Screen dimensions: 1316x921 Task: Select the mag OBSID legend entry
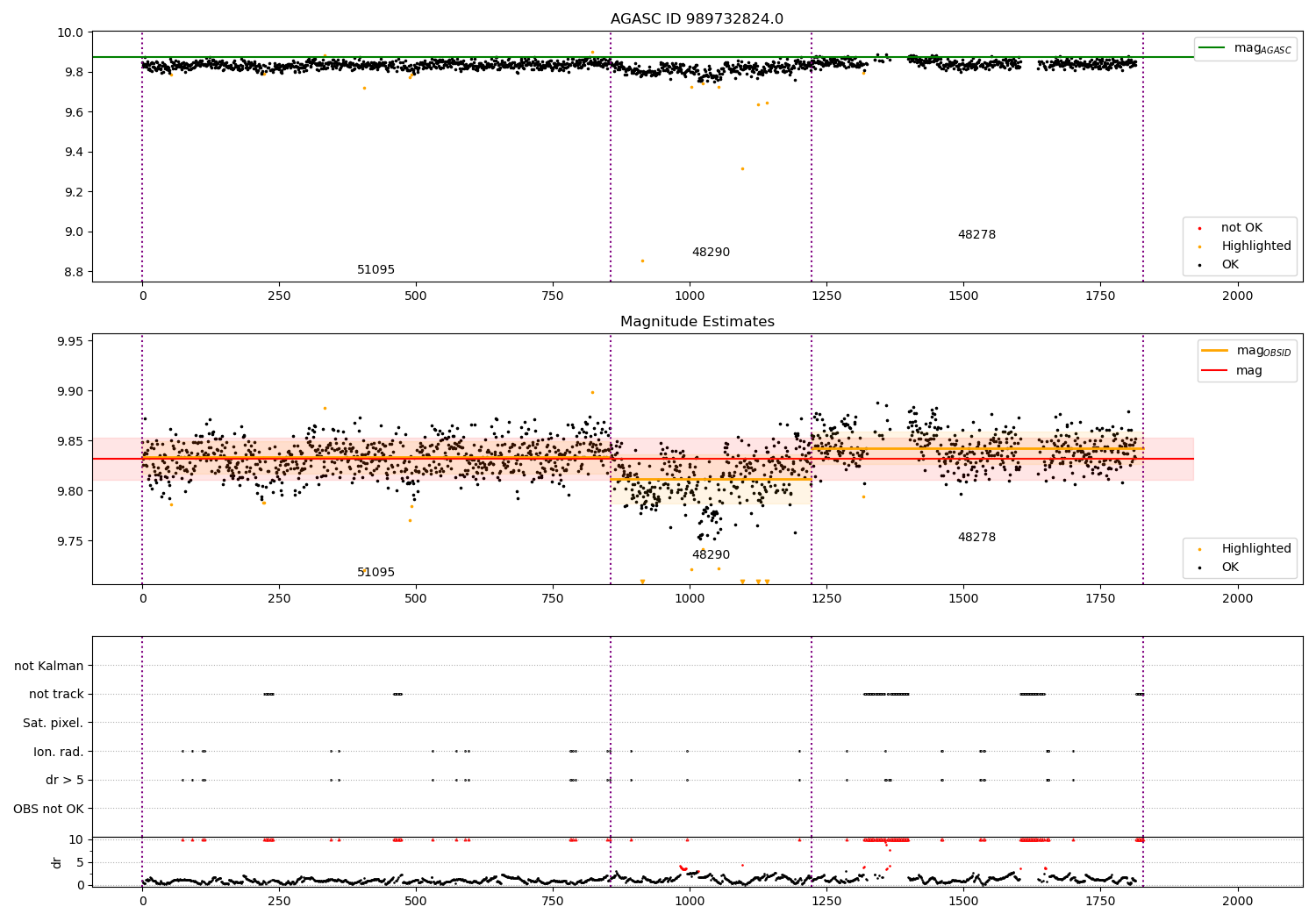pos(1247,351)
